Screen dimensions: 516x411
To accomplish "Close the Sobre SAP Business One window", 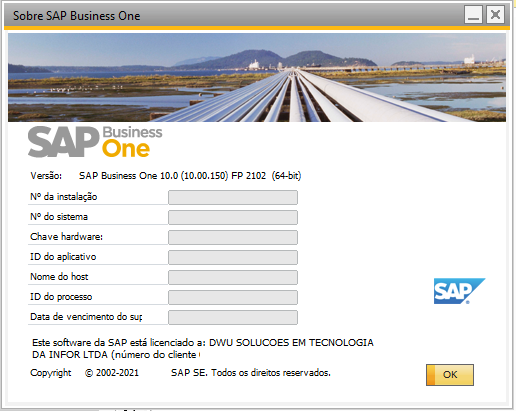I will (495, 15).
